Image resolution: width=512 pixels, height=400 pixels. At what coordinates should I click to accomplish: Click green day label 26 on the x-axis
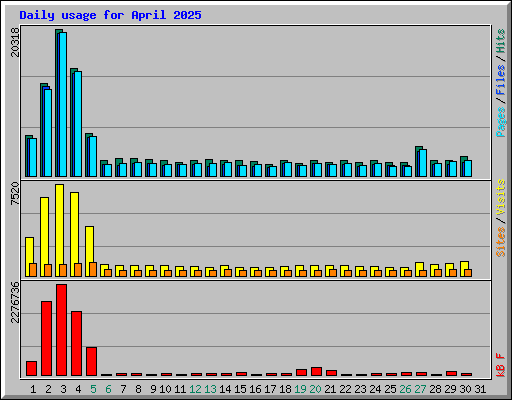pyautogui.click(x=405, y=389)
